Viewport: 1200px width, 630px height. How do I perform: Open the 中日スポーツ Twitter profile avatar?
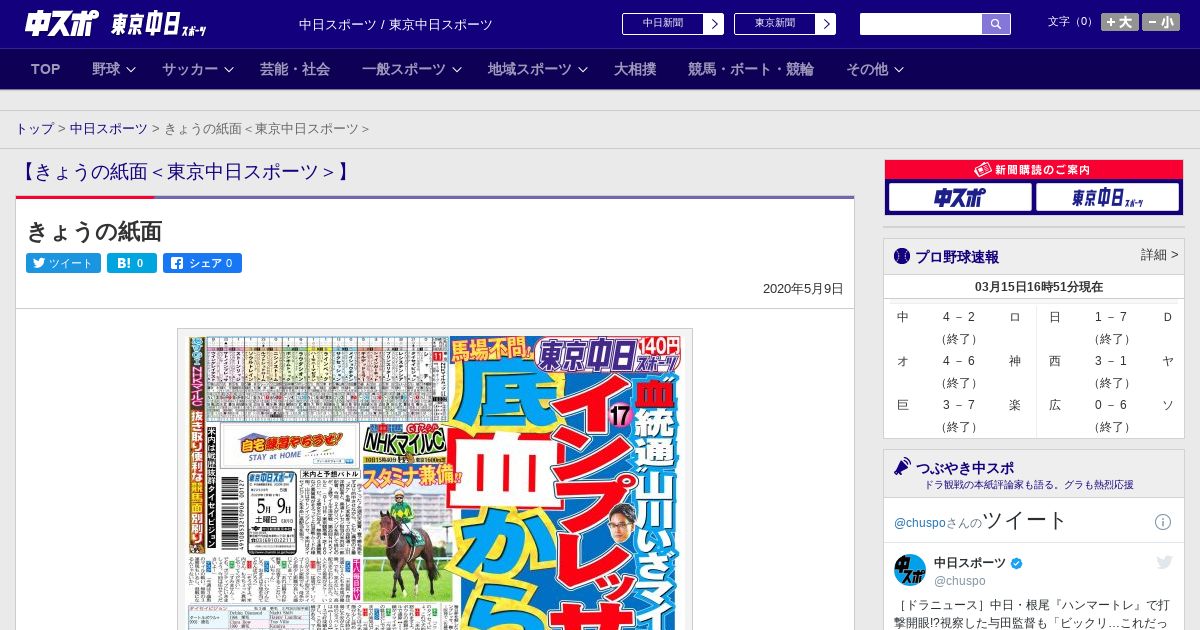pos(910,570)
